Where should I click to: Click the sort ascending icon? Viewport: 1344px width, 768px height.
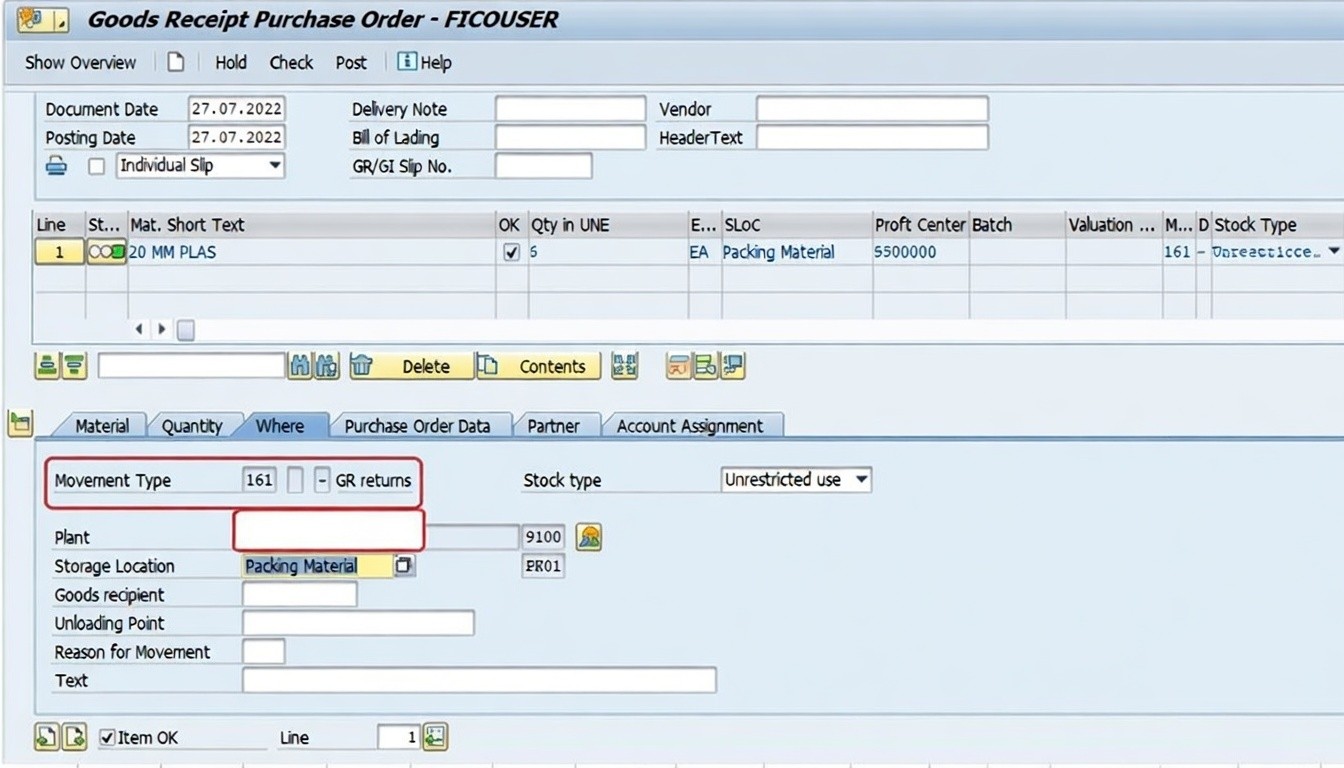46,367
